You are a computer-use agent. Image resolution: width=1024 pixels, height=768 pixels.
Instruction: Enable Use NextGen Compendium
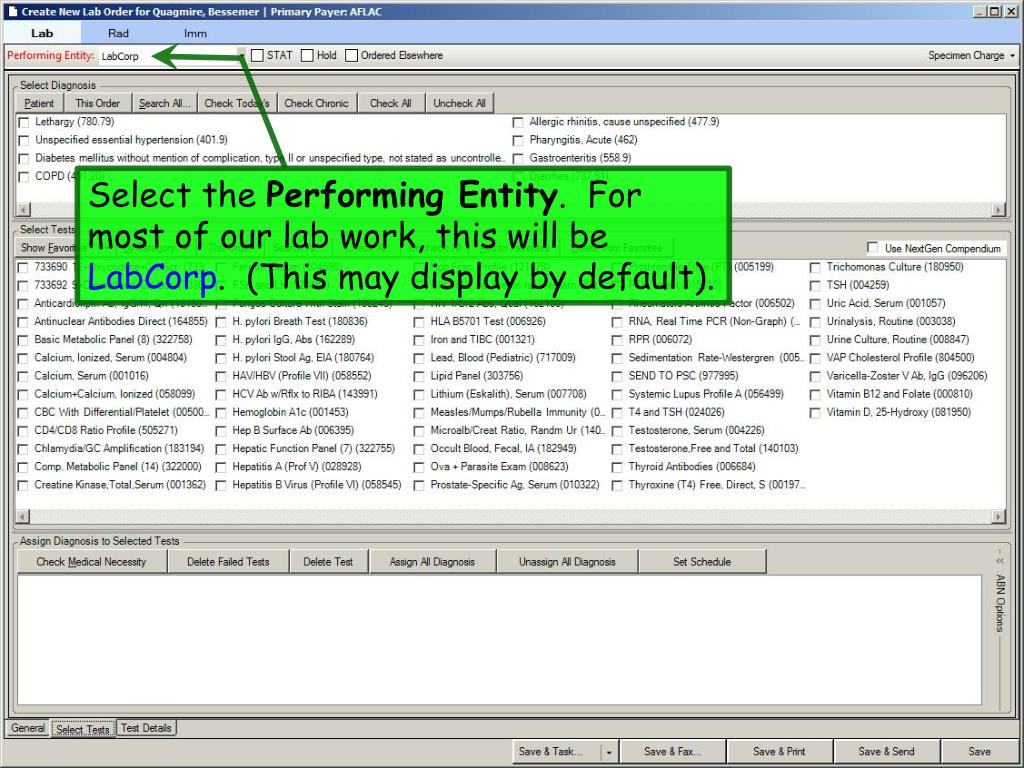pos(872,248)
